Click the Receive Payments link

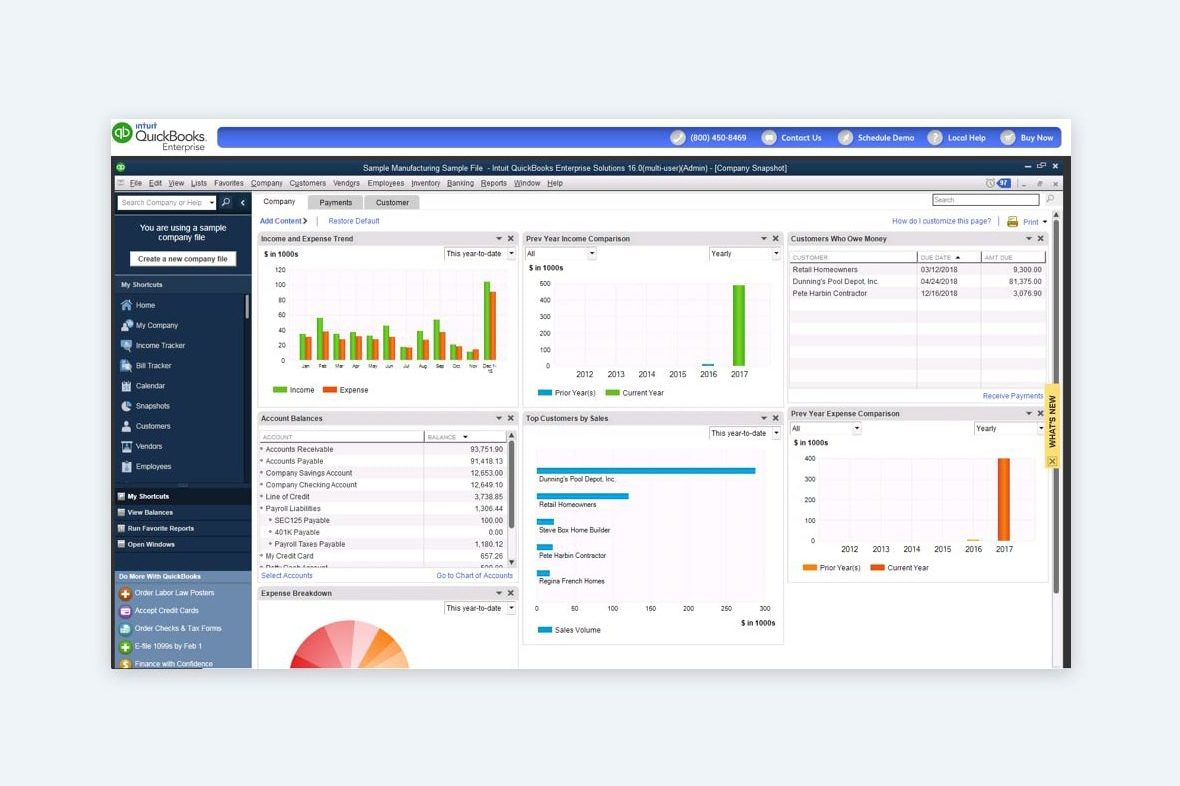tap(1013, 396)
